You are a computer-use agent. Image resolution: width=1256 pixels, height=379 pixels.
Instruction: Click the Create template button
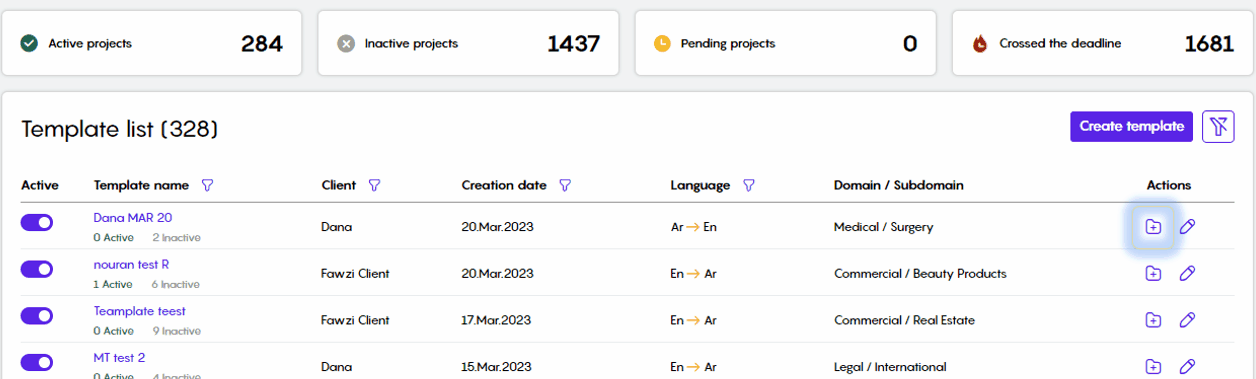(1131, 126)
